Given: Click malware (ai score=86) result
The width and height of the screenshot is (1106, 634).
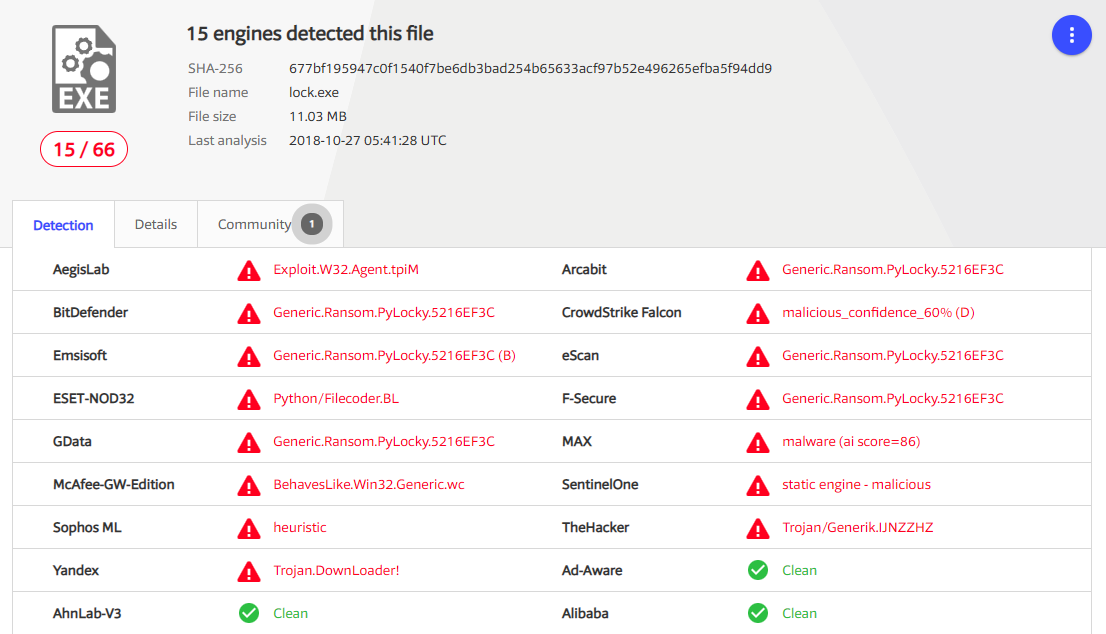Looking at the screenshot, I should click(x=851, y=441).
